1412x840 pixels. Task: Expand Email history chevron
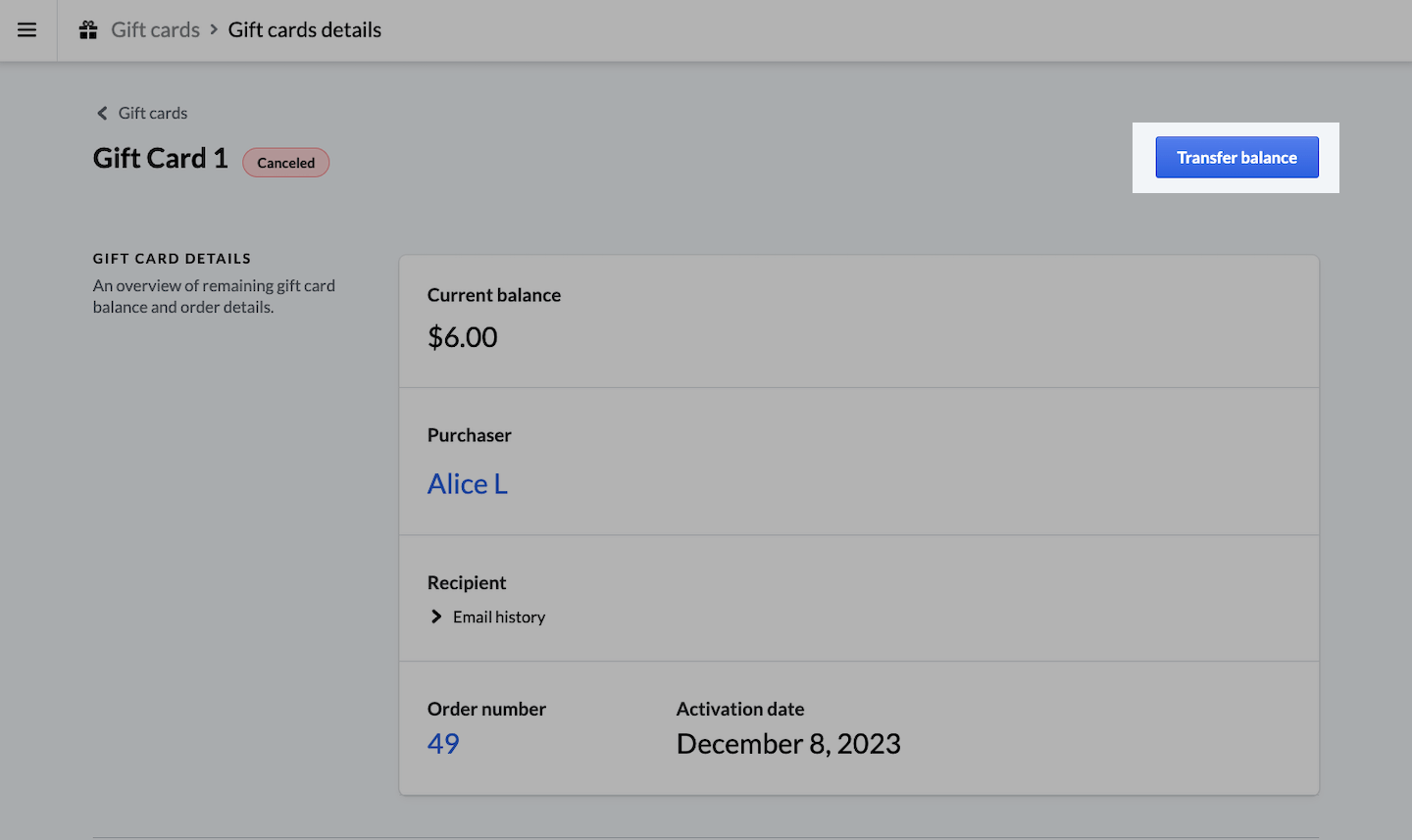tap(436, 617)
